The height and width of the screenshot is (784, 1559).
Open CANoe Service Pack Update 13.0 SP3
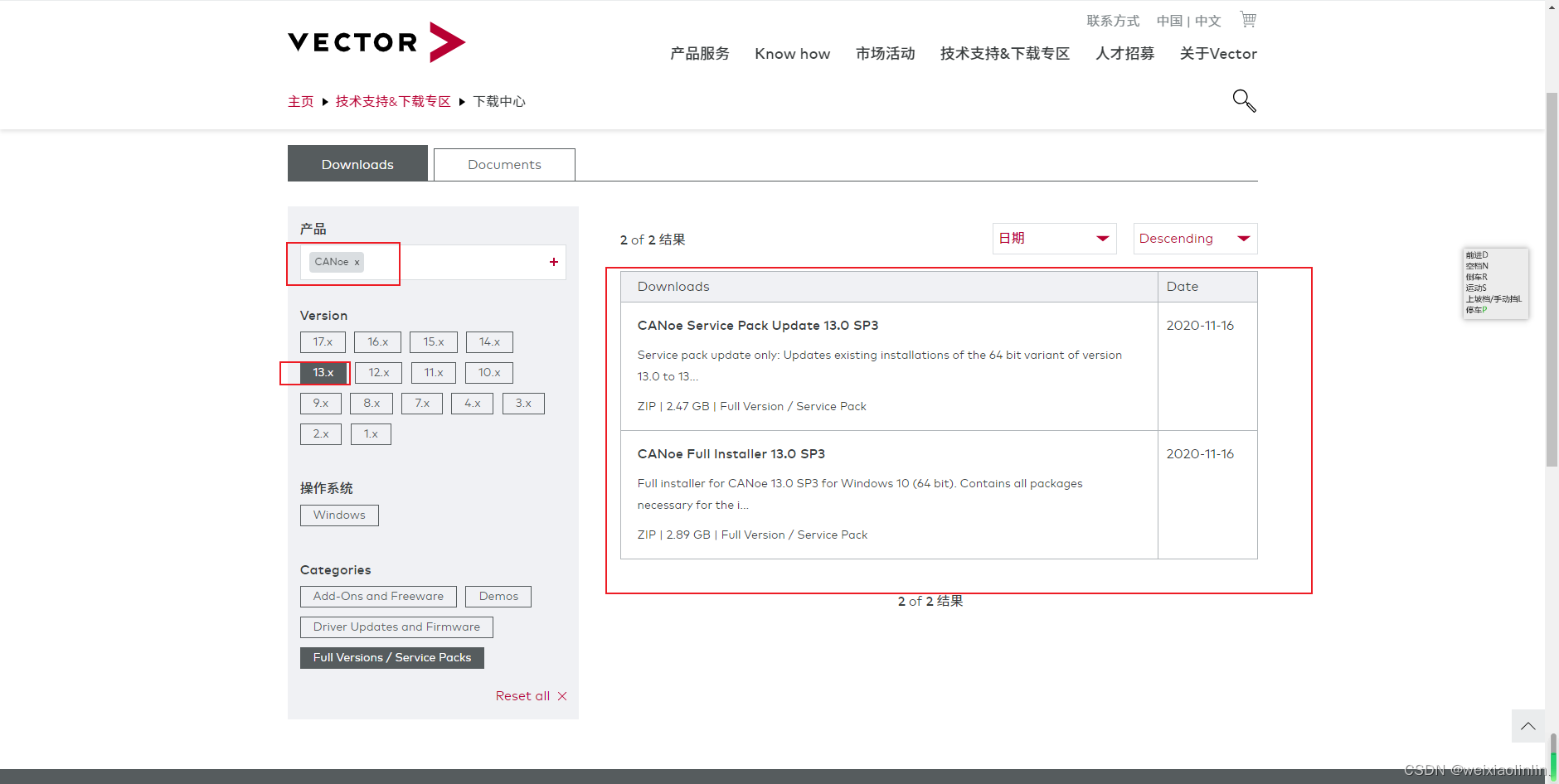pyautogui.click(x=758, y=326)
